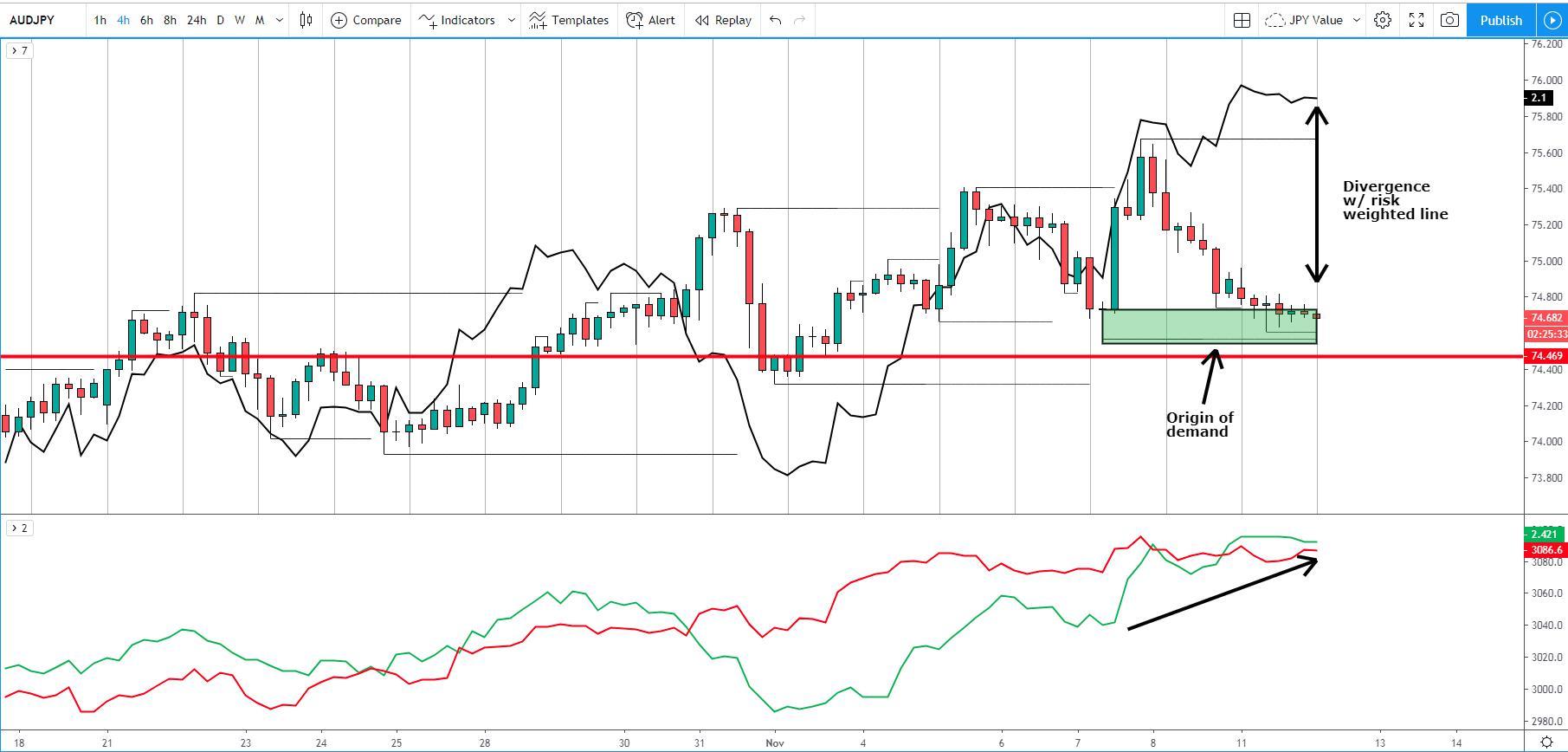Switch to the W weekly timeframe

pyautogui.click(x=239, y=20)
